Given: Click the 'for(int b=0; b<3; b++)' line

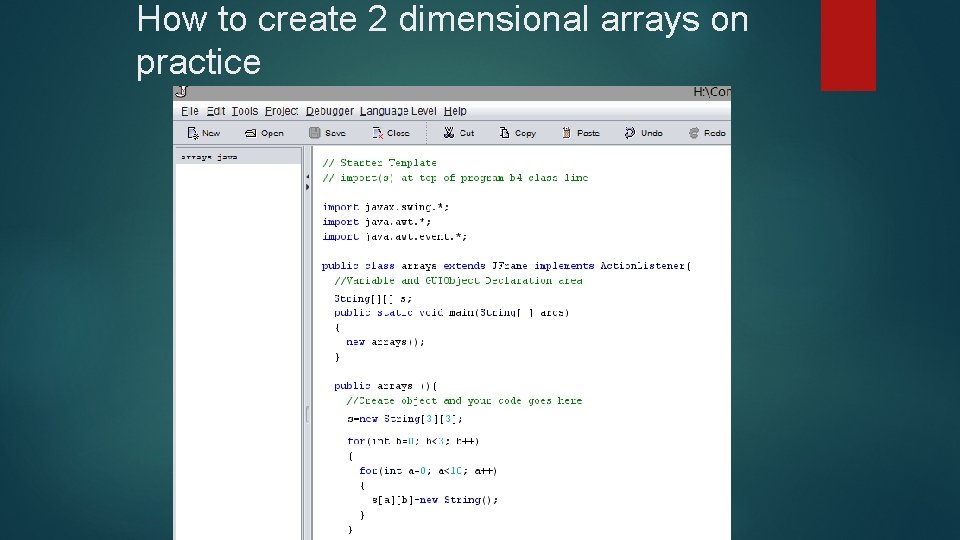Looking at the screenshot, I should point(413,441).
